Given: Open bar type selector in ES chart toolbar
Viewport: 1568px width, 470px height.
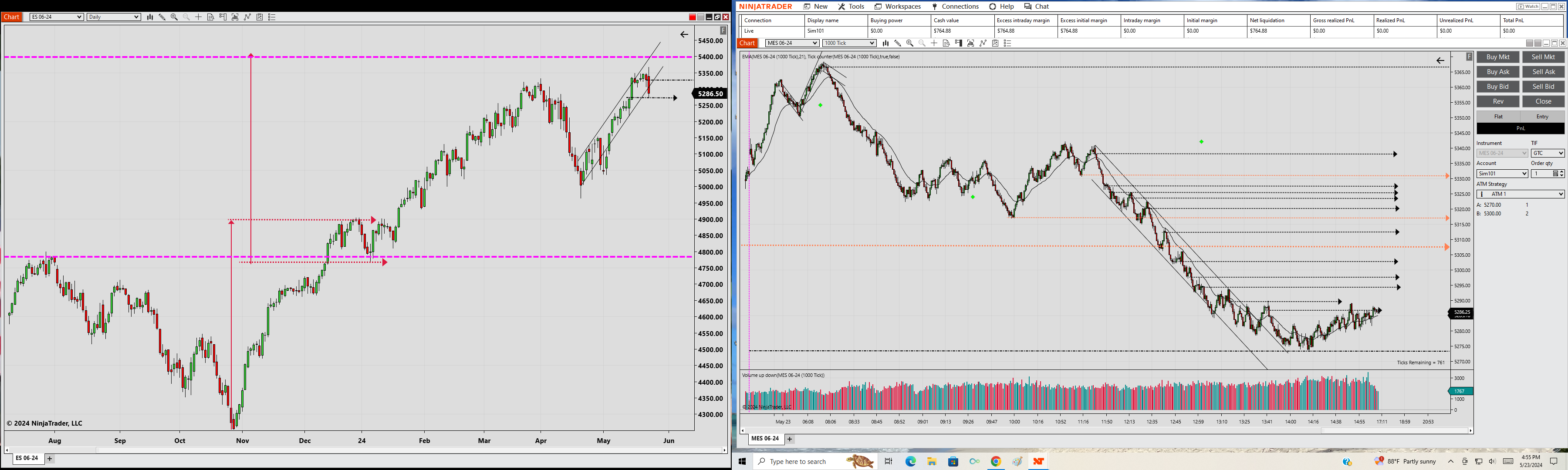Looking at the screenshot, I should [150, 17].
